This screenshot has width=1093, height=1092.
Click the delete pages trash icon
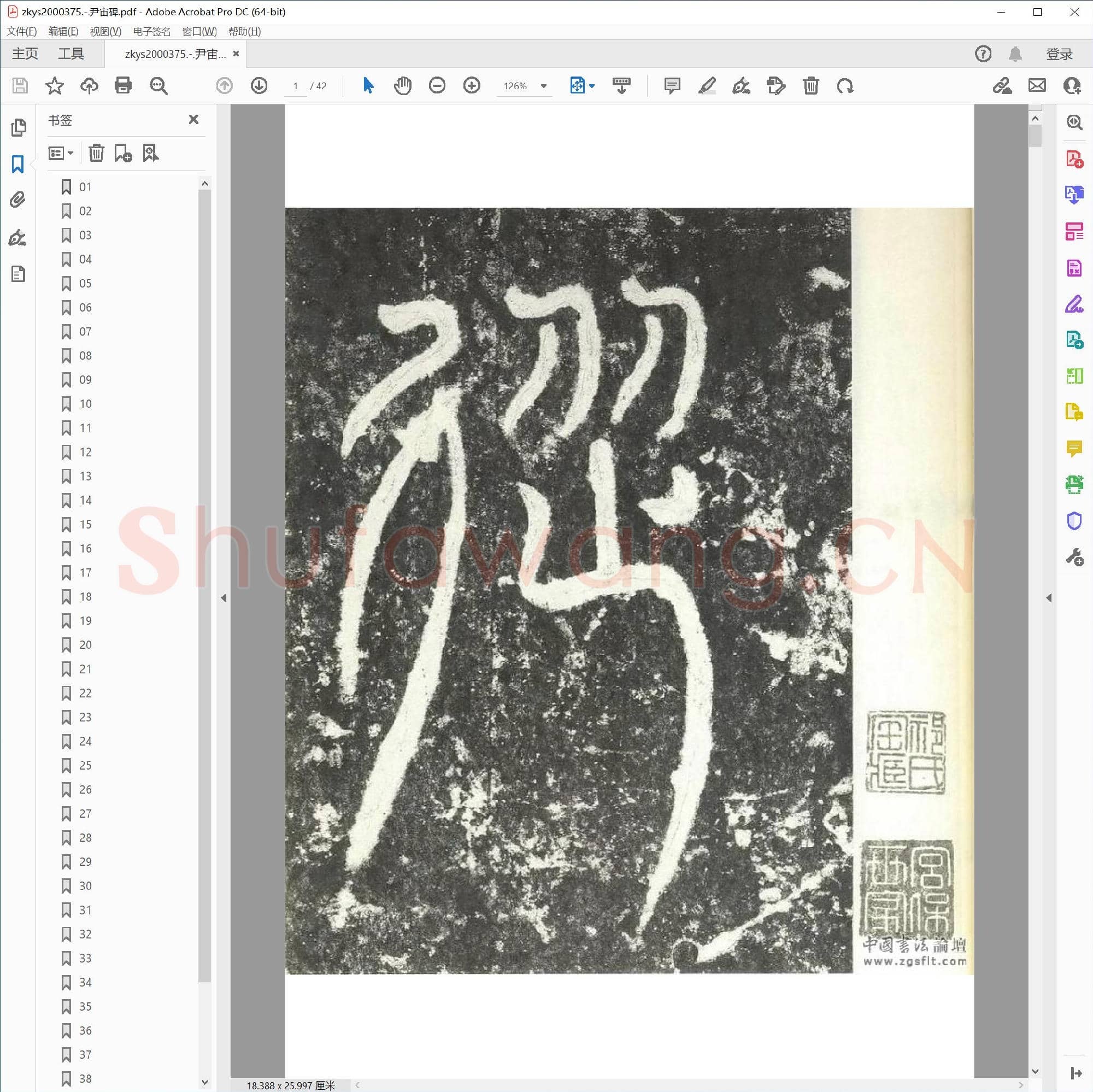coord(810,86)
